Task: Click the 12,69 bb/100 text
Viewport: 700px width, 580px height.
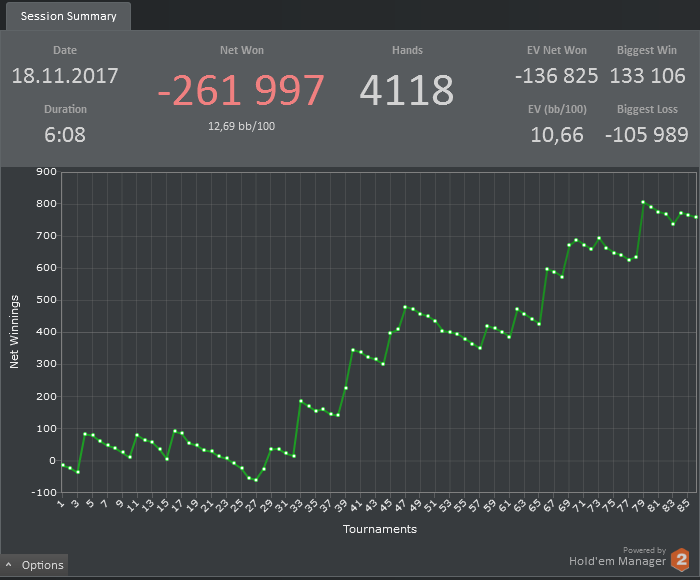Action: click(x=242, y=126)
